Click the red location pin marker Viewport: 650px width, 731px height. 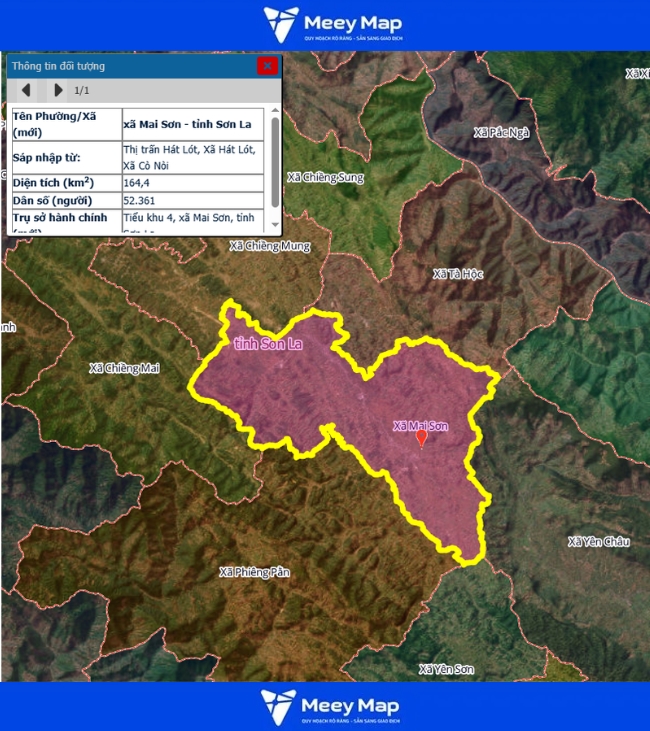coord(421,437)
